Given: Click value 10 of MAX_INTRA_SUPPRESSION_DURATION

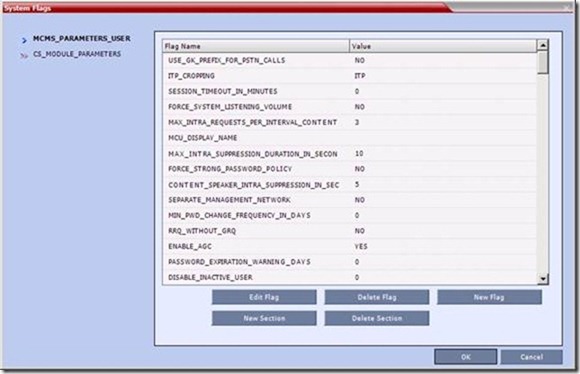Looking at the screenshot, I should (x=359, y=154).
